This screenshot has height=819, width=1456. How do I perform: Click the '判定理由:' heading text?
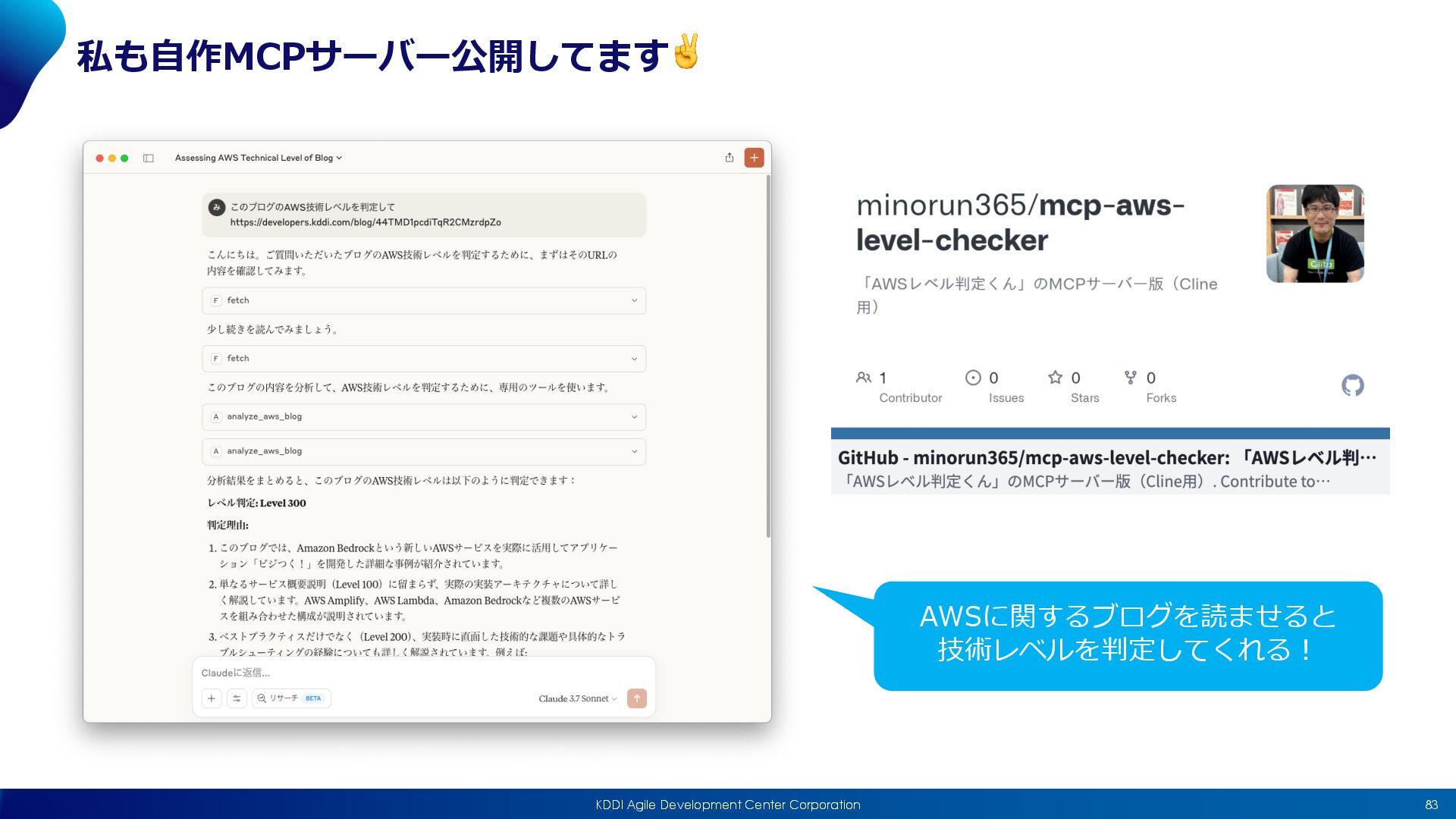pos(227,525)
